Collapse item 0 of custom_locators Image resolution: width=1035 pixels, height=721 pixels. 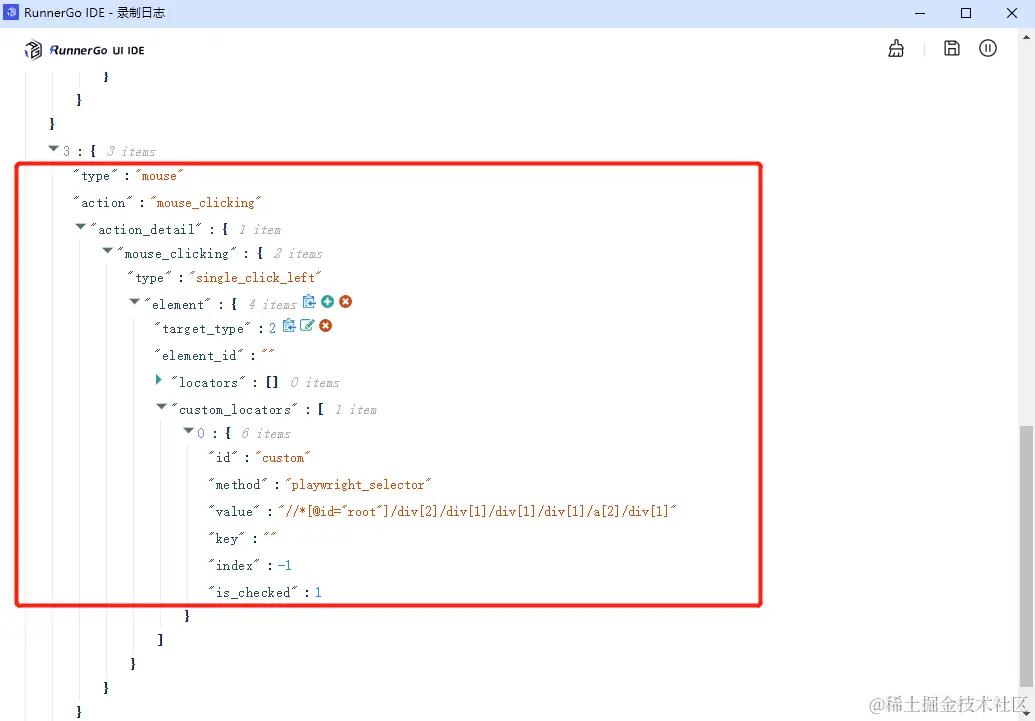tap(189, 431)
